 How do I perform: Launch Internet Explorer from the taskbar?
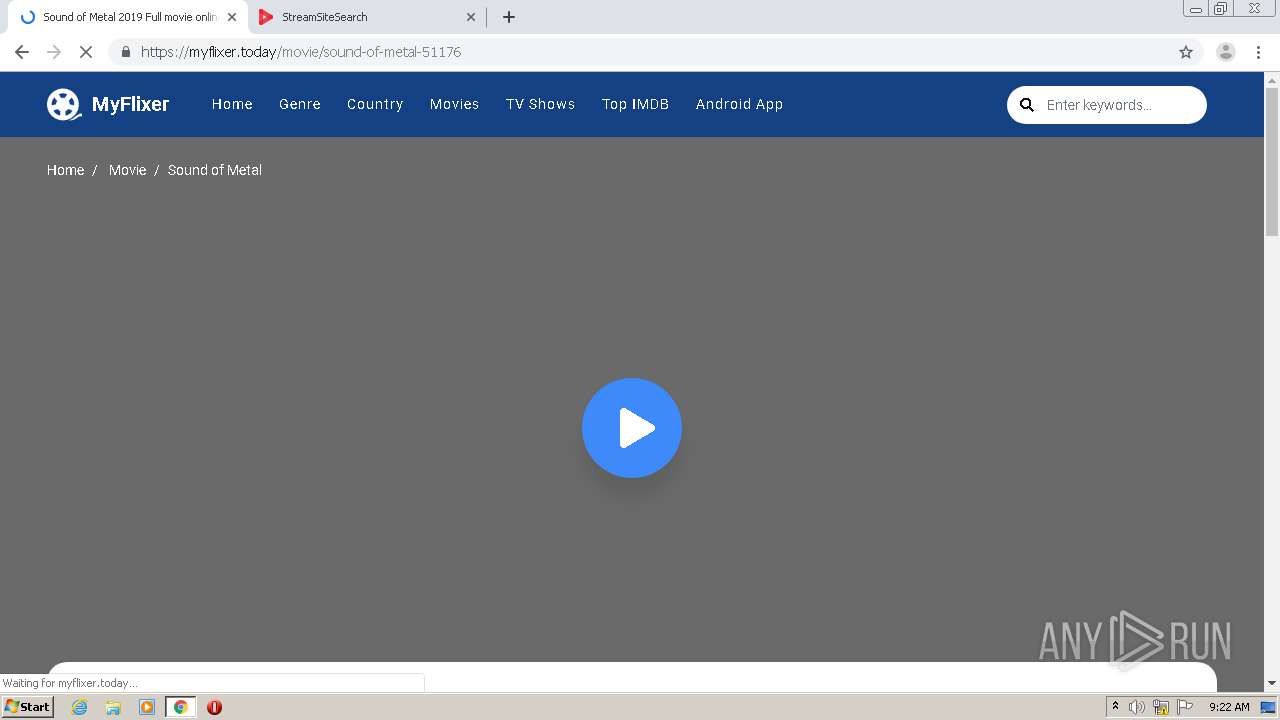79,707
